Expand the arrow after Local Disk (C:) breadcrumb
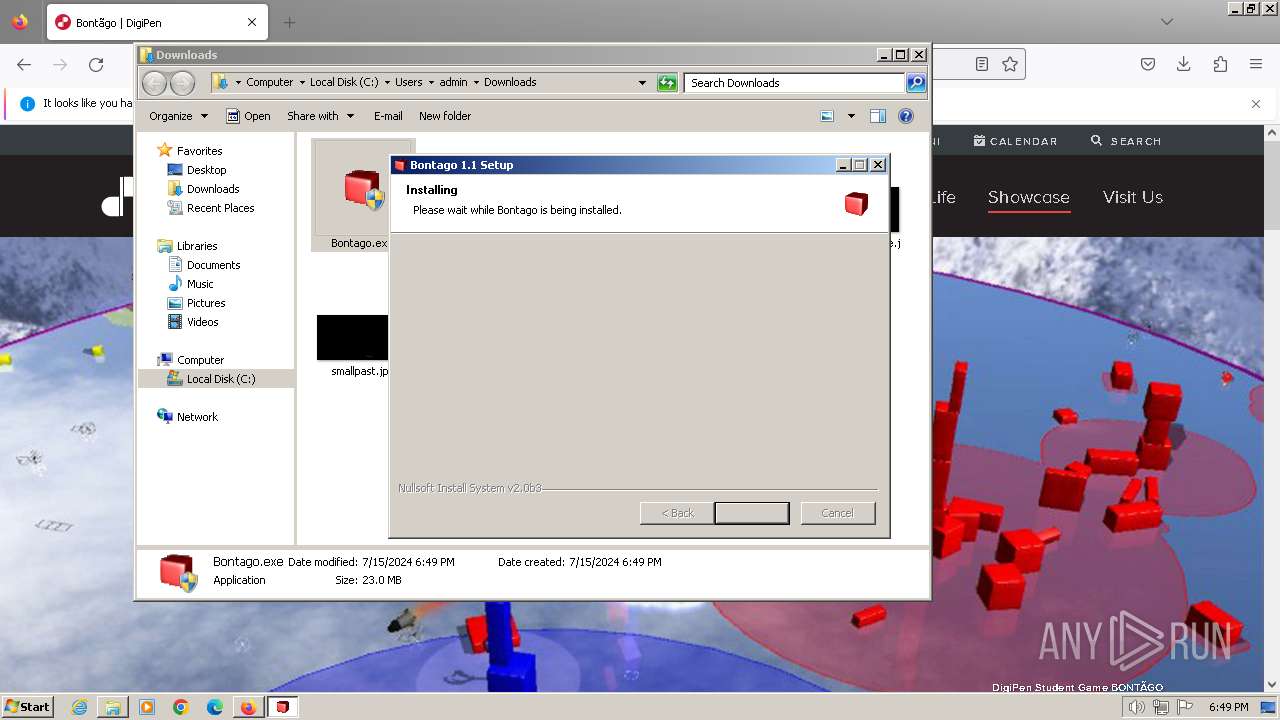The image size is (1280, 720). coord(387,83)
